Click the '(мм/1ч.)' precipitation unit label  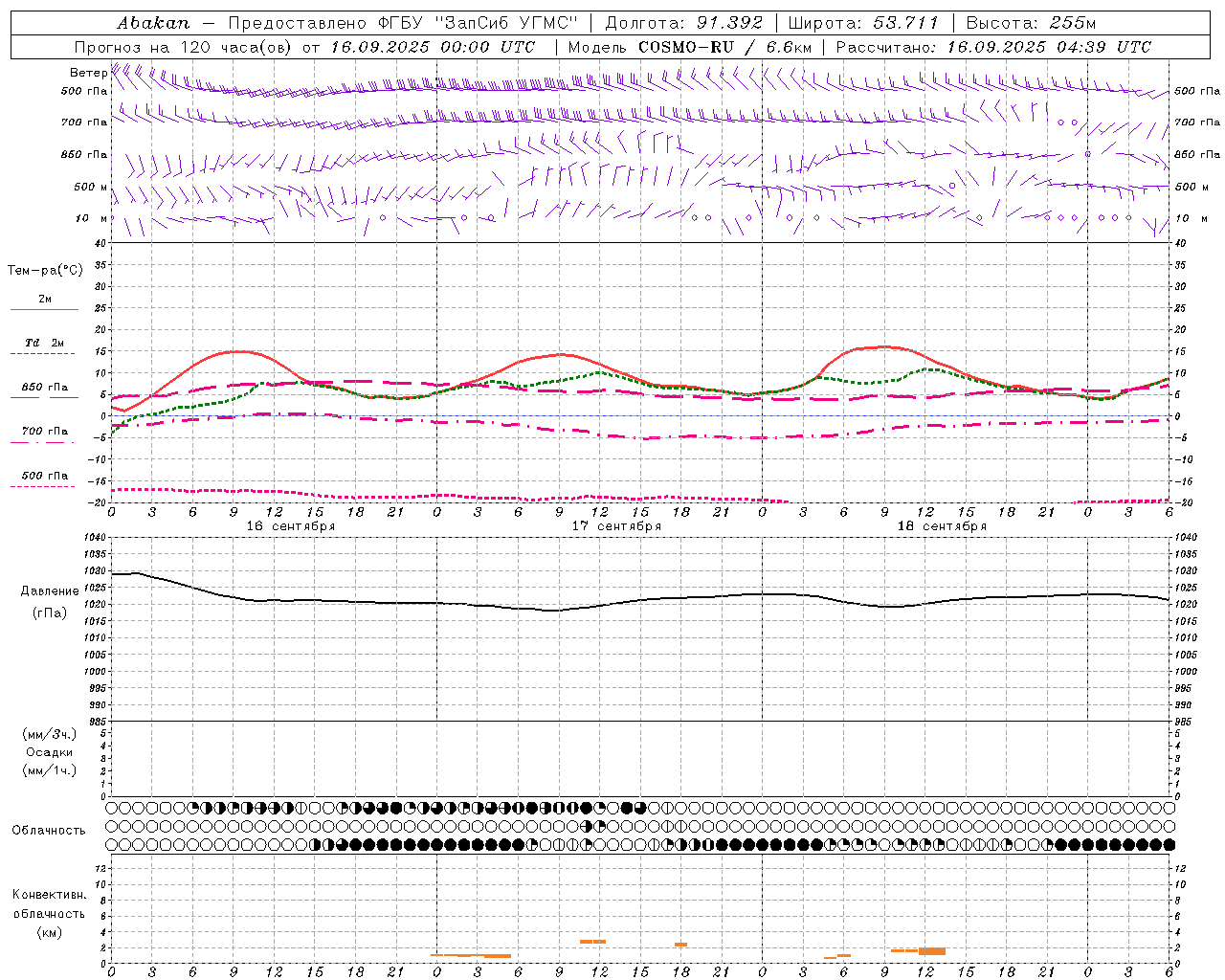pyautogui.click(x=50, y=770)
